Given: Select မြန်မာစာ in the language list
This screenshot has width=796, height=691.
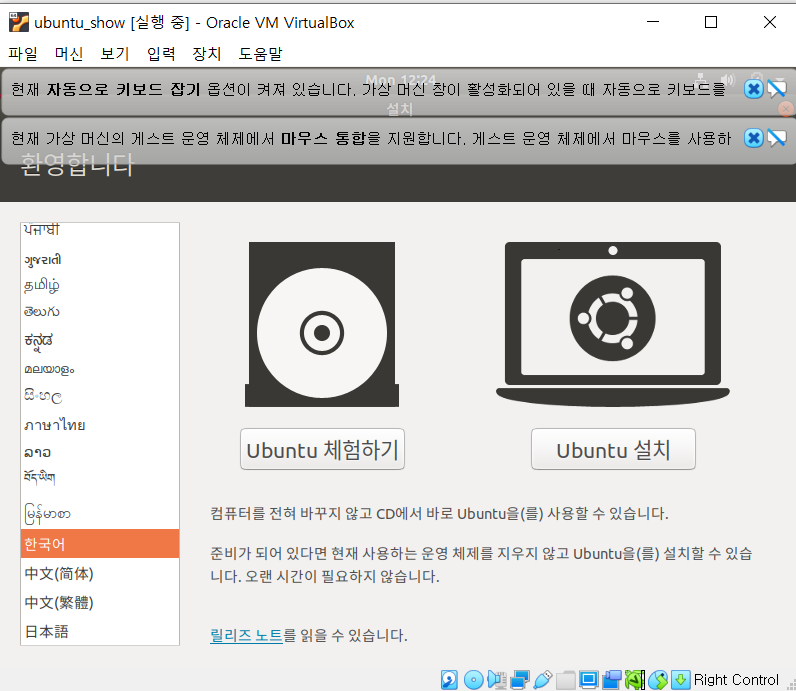Looking at the screenshot, I should click(x=100, y=513).
